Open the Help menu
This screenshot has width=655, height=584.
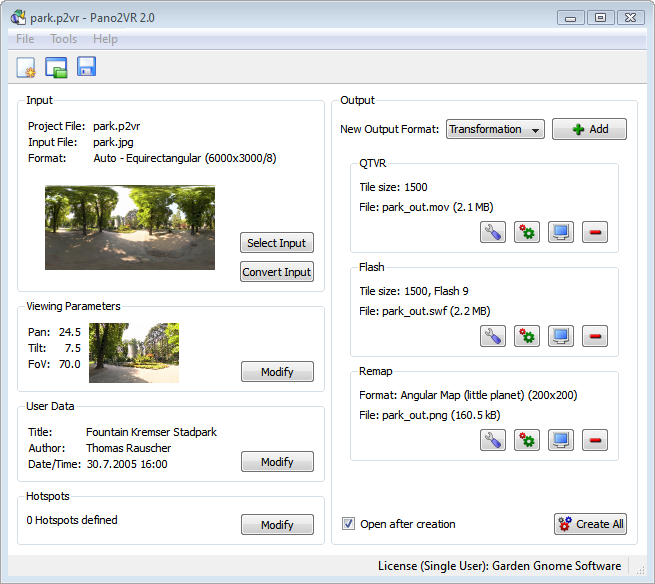105,39
